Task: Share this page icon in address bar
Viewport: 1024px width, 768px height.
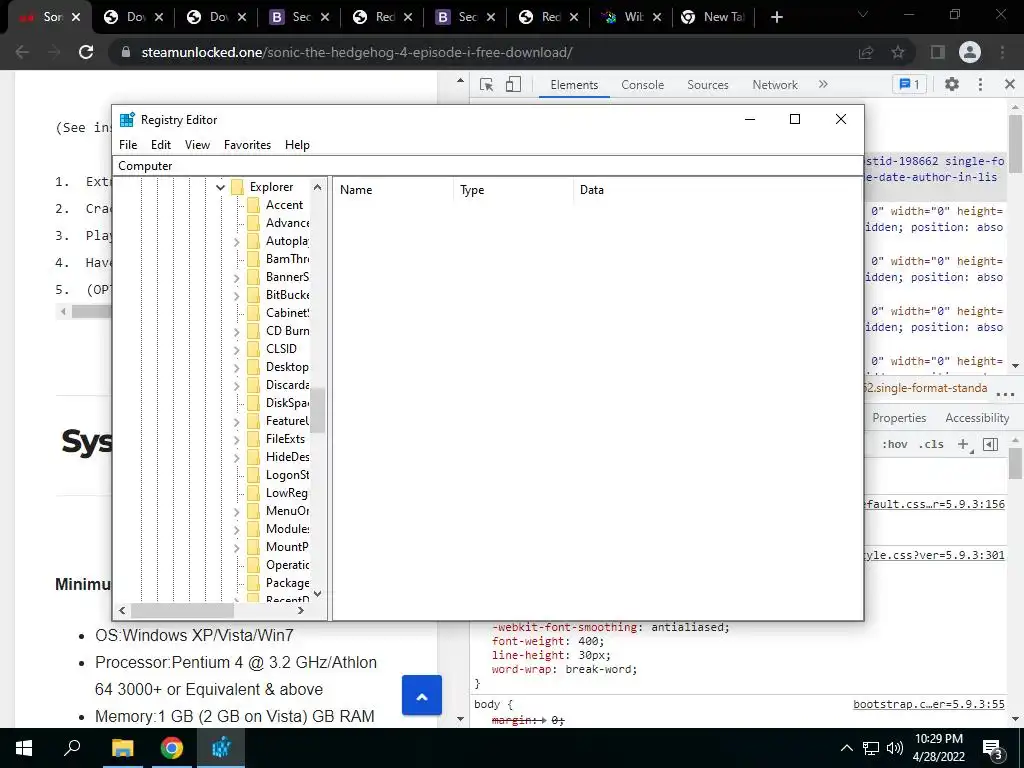Action: point(866,52)
